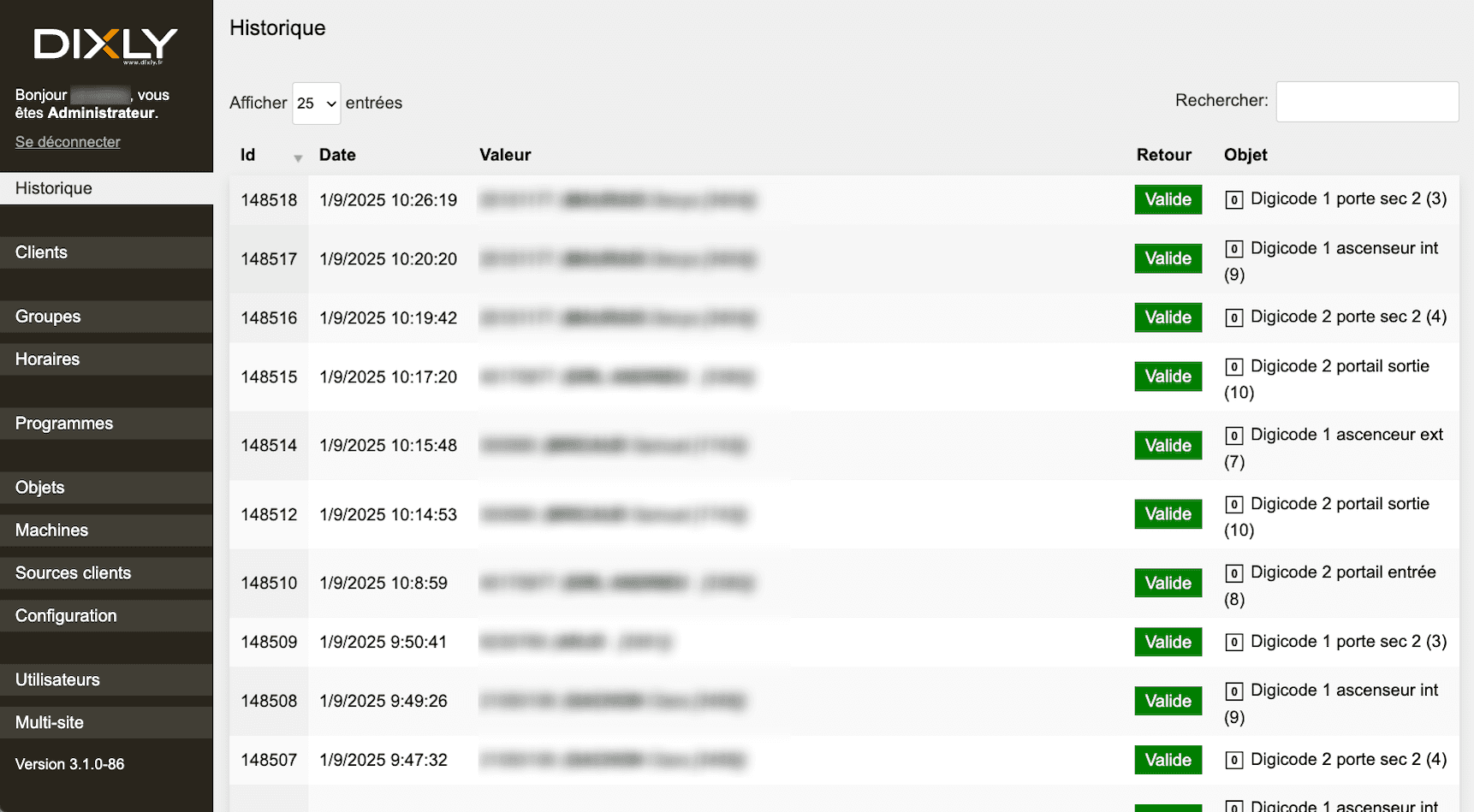
Task: Click the object icon in row 148515
Action: click(1233, 367)
